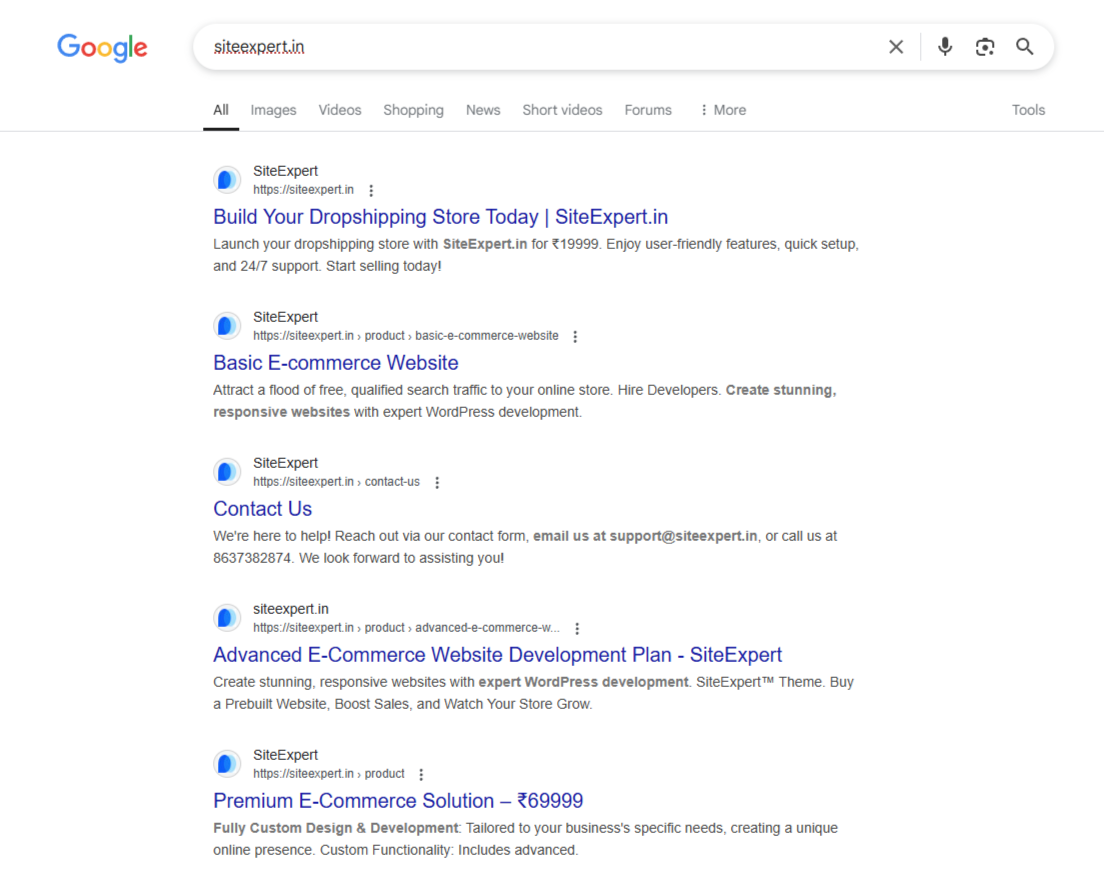Open the Forums tab
Screen dimensions: 1104x887
point(648,110)
